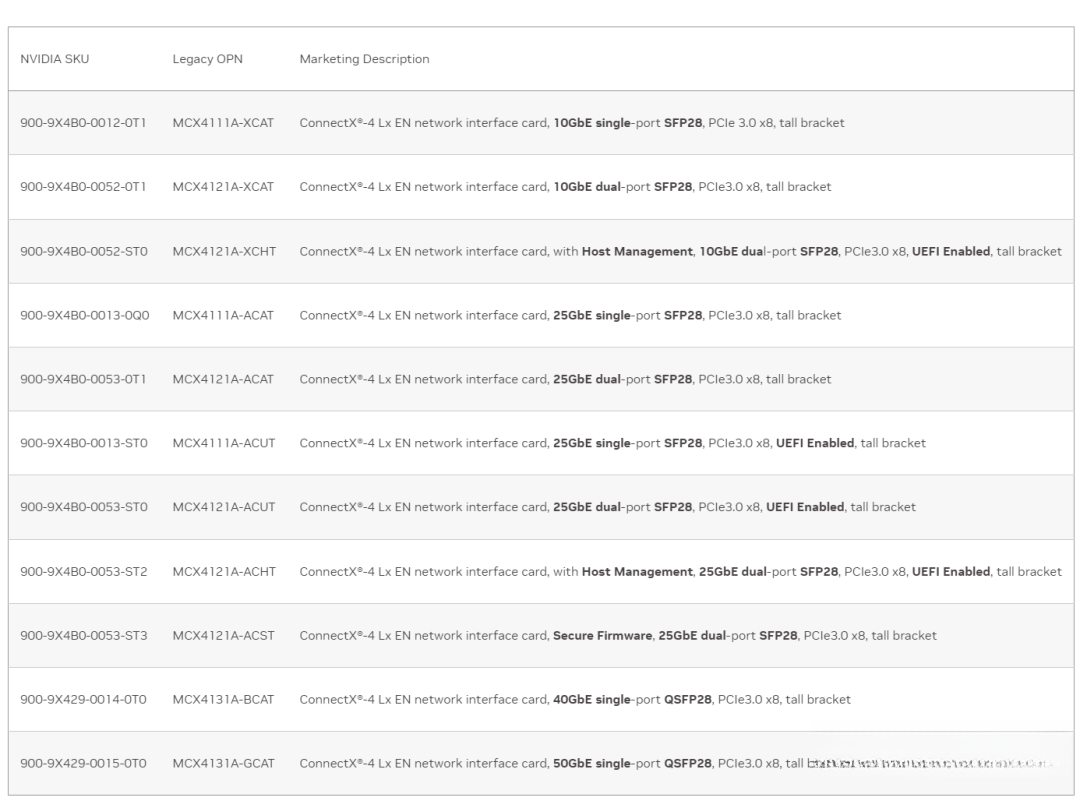Click legacy OPN MCX4121A-ACAT
1080x801 pixels.
tap(223, 379)
